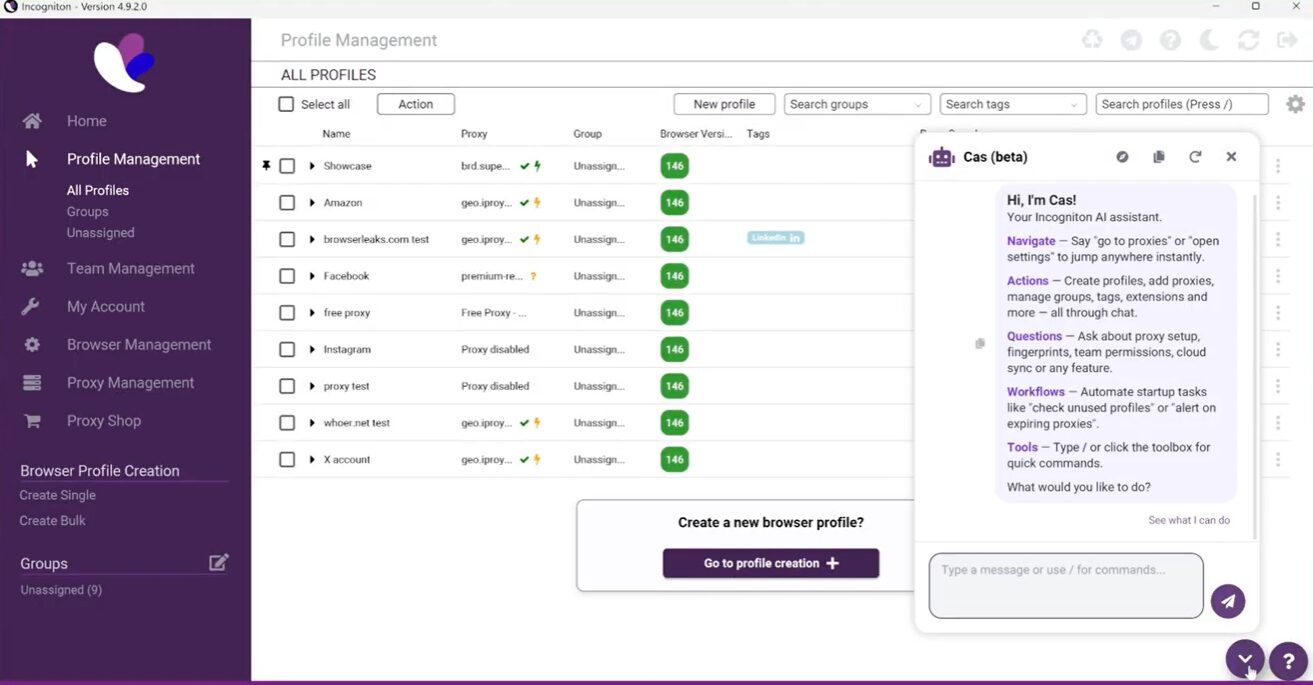Click the edit Groups pencil icon
This screenshot has height=685, width=1313.
219,562
